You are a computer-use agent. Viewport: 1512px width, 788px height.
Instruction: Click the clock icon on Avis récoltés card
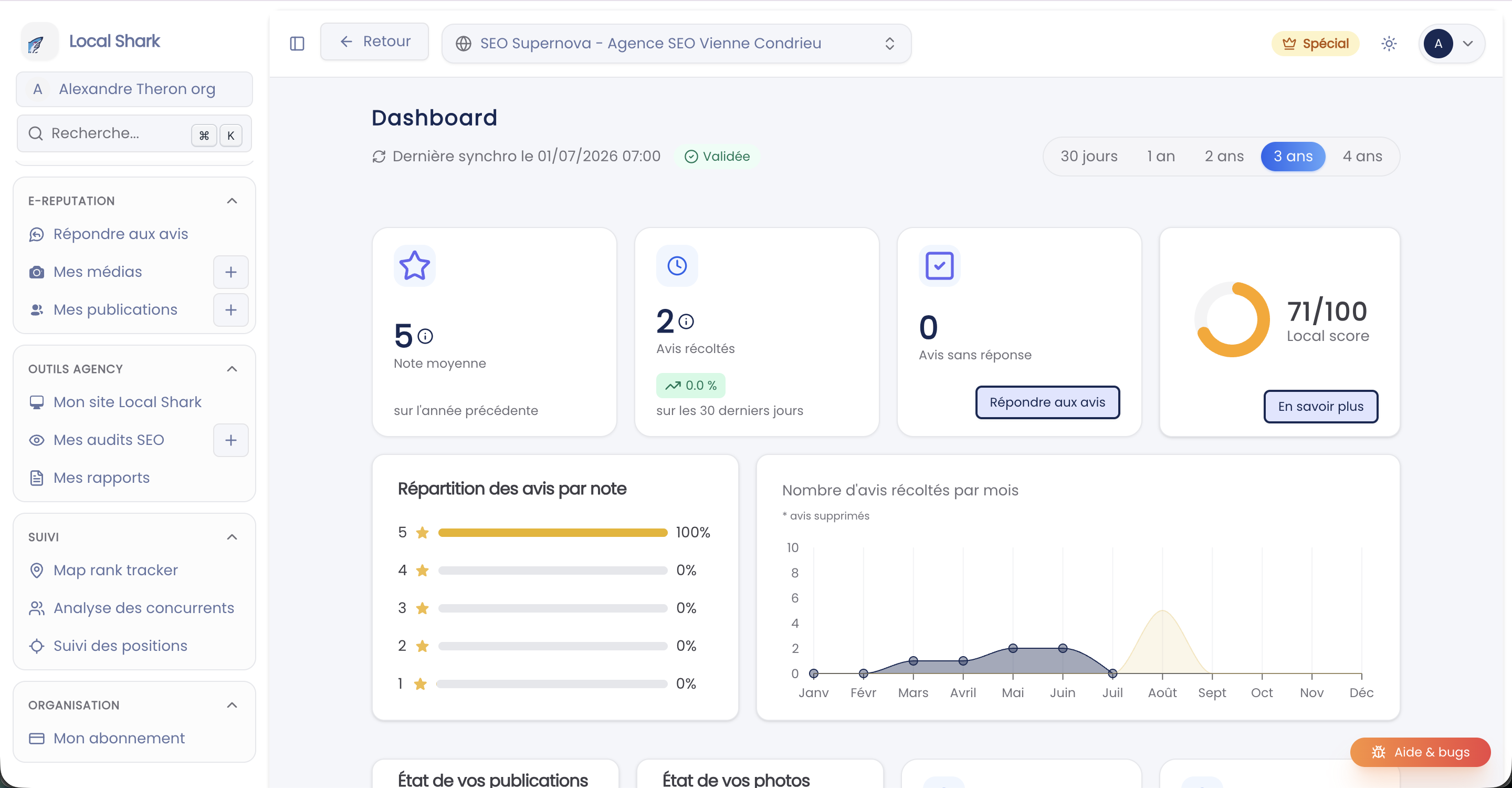coord(677,265)
